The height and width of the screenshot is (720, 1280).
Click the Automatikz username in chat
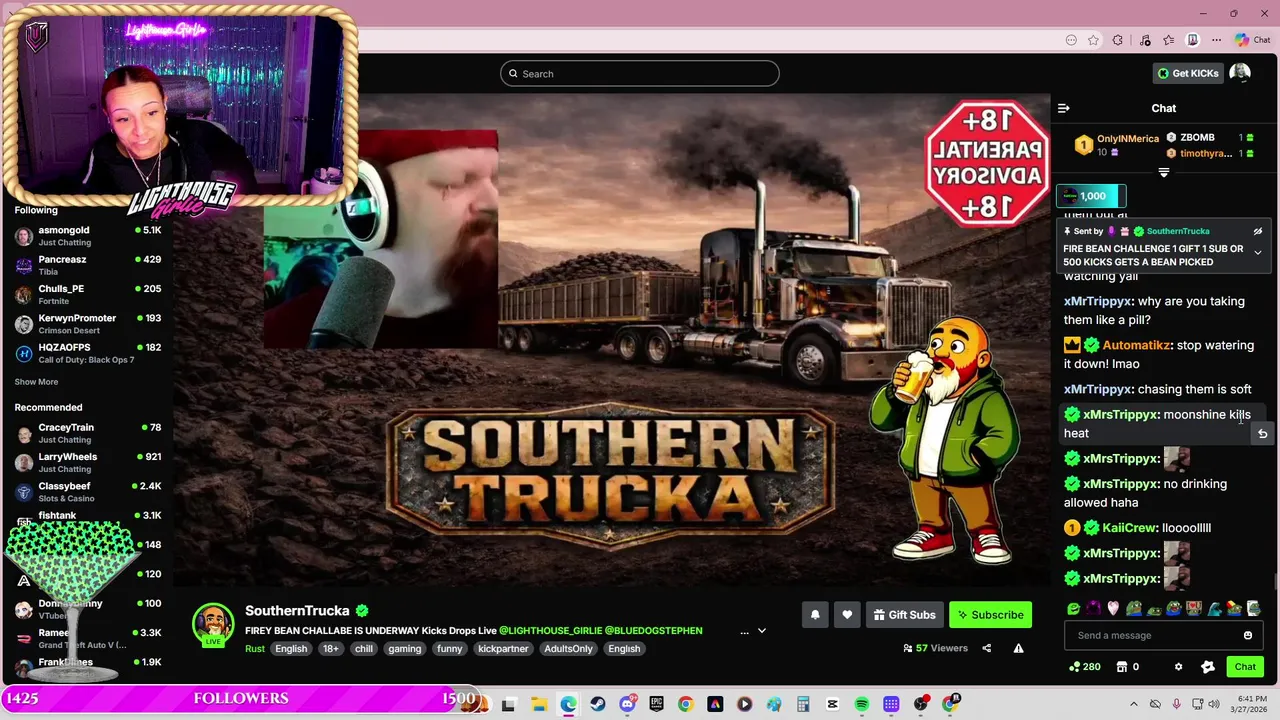coord(1136,345)
